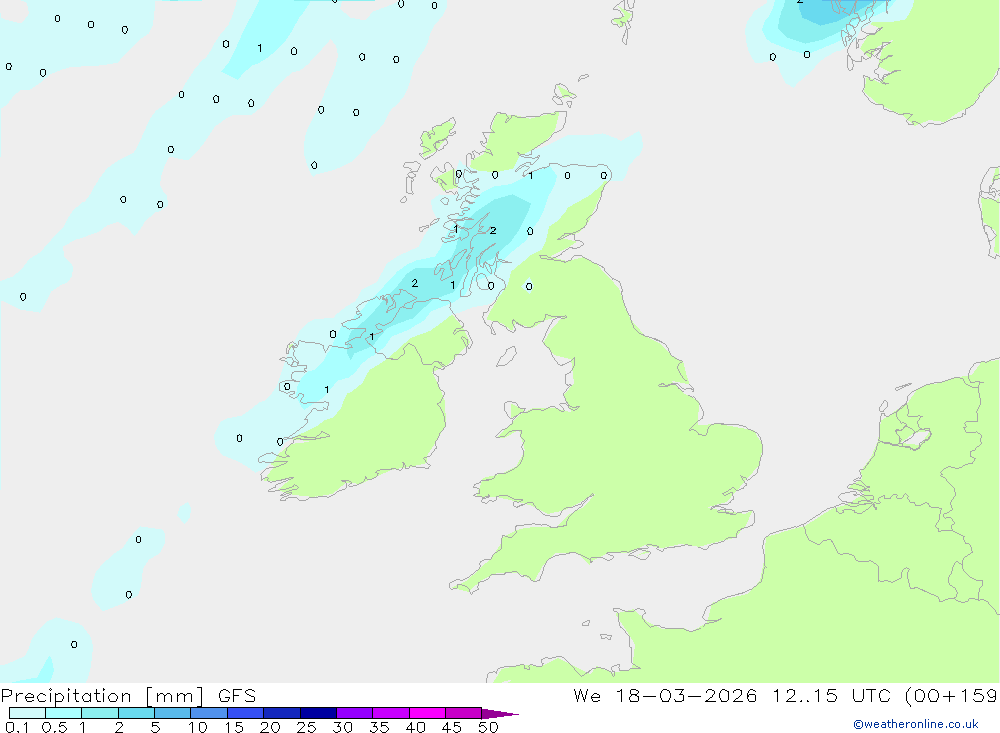This screenshot has height=733, width=1000.
Task: Click the '(00+159' forecast offset text
Action: click(952, 695)
